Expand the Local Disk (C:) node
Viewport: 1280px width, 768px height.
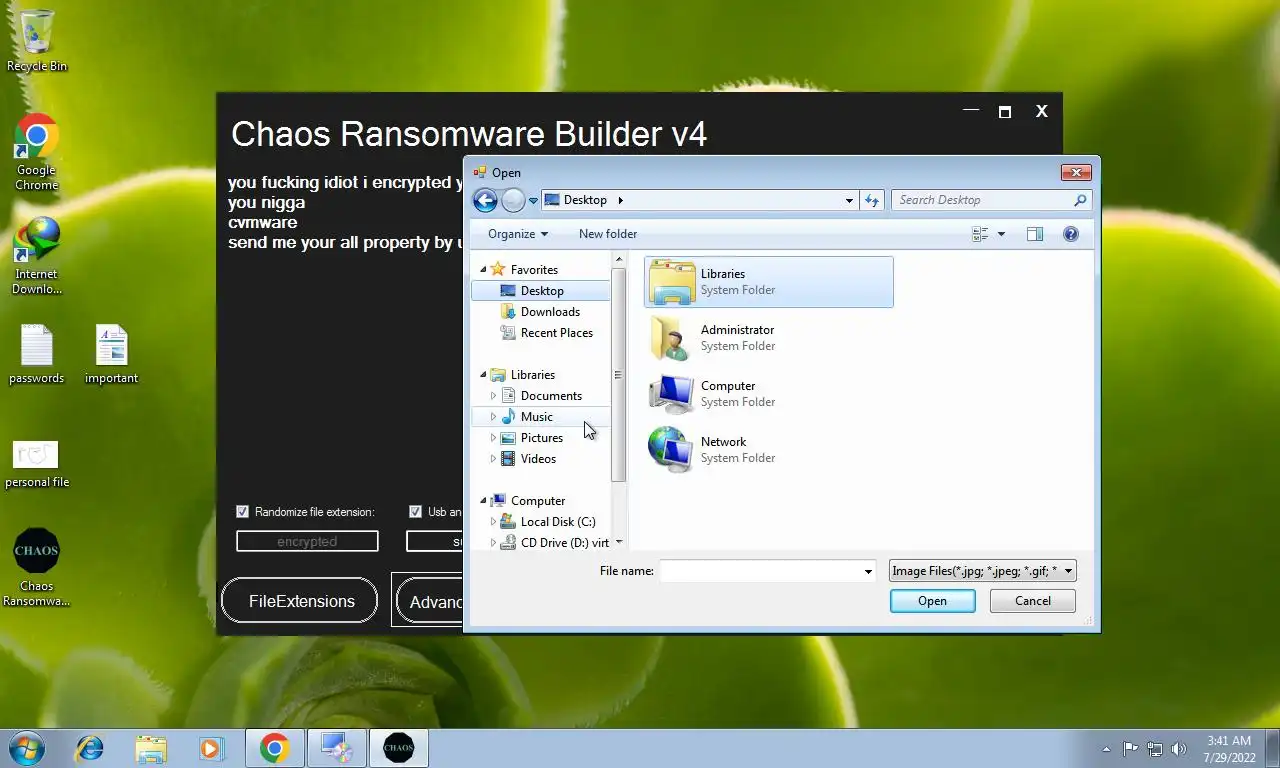[493, 522]
